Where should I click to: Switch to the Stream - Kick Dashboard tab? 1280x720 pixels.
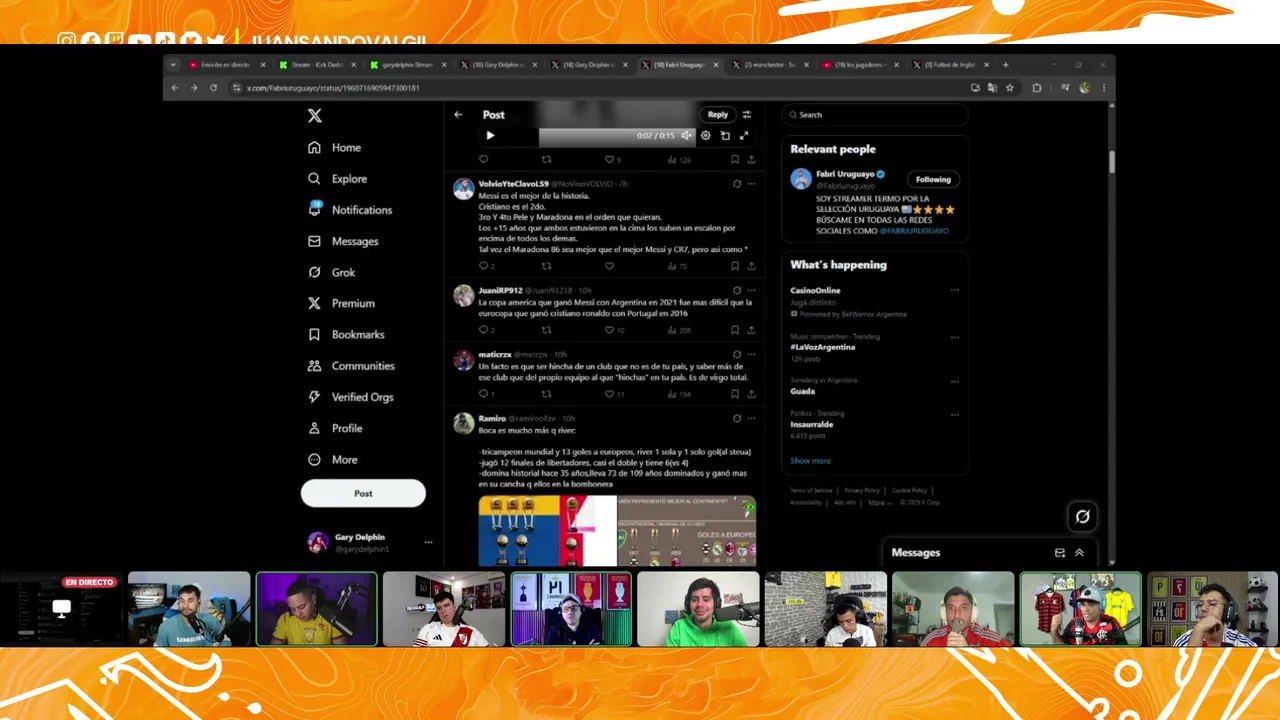tap(317, 65)
